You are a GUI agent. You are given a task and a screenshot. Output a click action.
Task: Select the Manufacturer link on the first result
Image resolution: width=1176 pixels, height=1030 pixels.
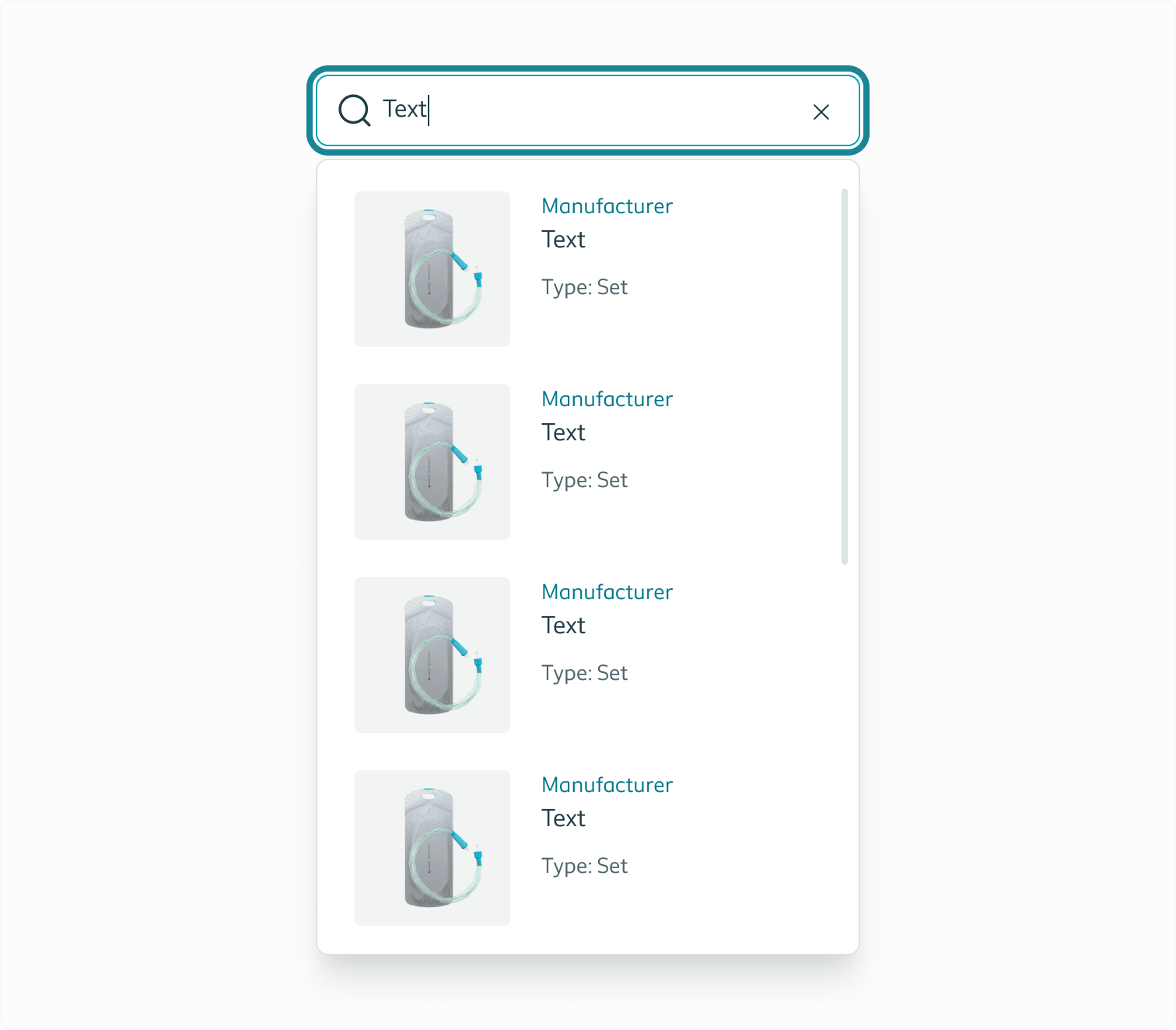[x=607, y=206]
